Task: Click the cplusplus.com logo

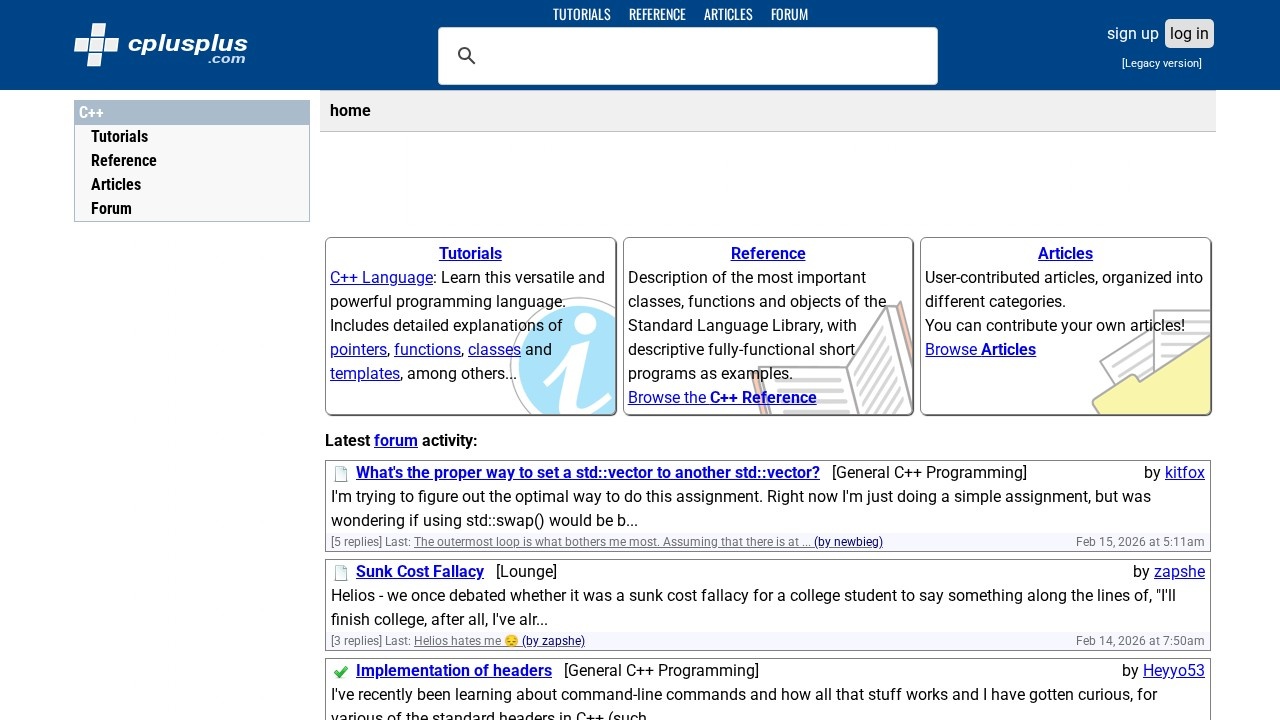Action: coord(160,45)
